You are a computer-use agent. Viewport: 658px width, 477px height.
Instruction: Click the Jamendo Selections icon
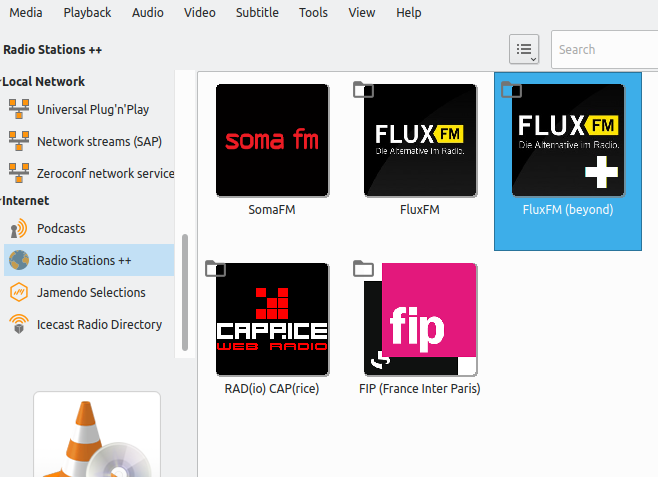pyautogui.click(x=19, y=292)
